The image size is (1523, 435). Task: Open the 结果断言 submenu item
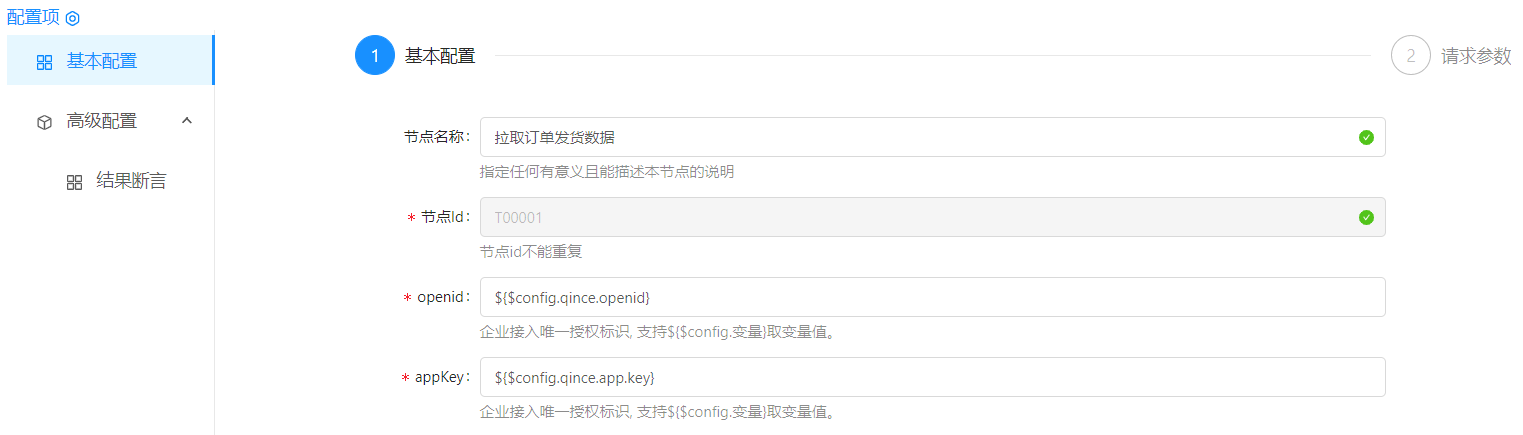(x=130, y=181)
